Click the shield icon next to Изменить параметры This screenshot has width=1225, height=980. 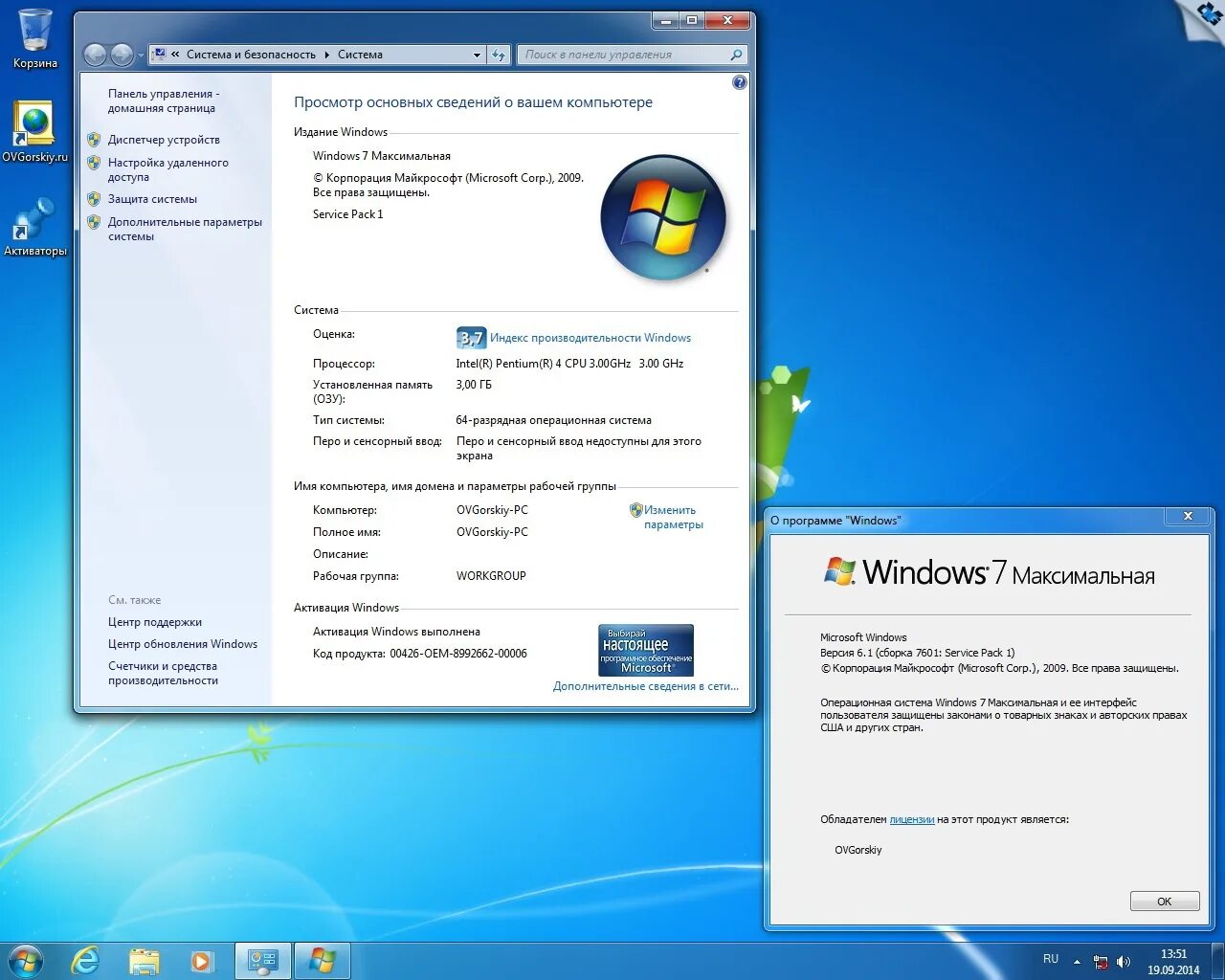click(635, 510)
